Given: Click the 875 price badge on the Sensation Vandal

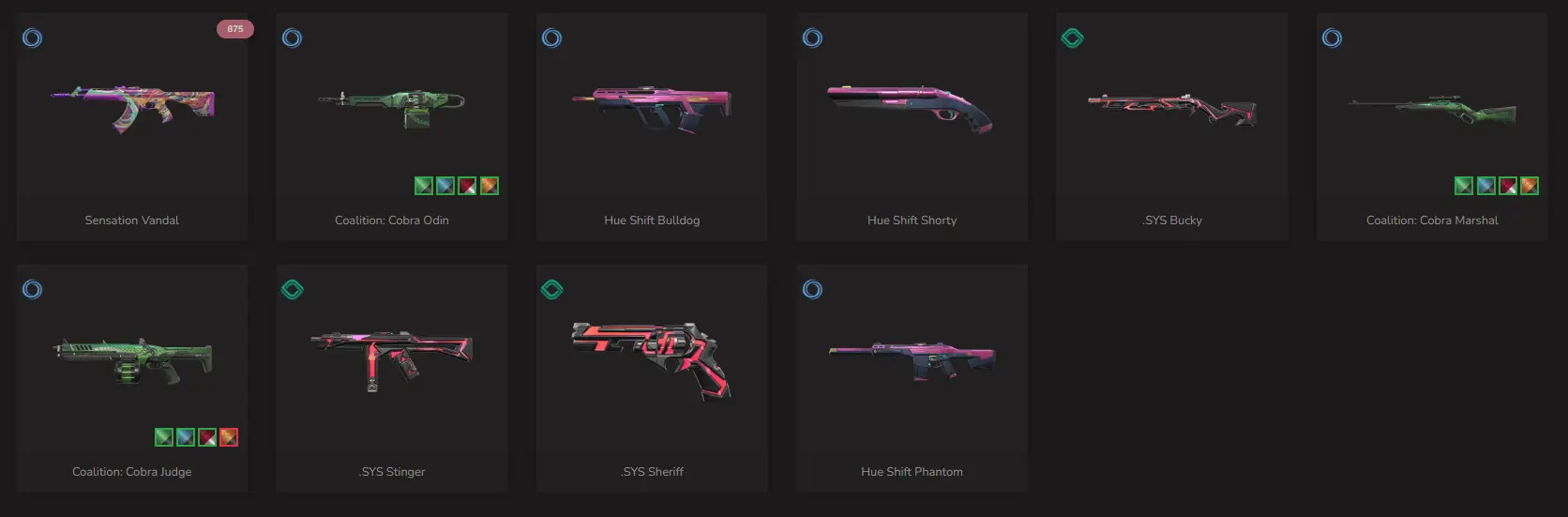Looking at the screenshot, I should click(x=234, y=29).
